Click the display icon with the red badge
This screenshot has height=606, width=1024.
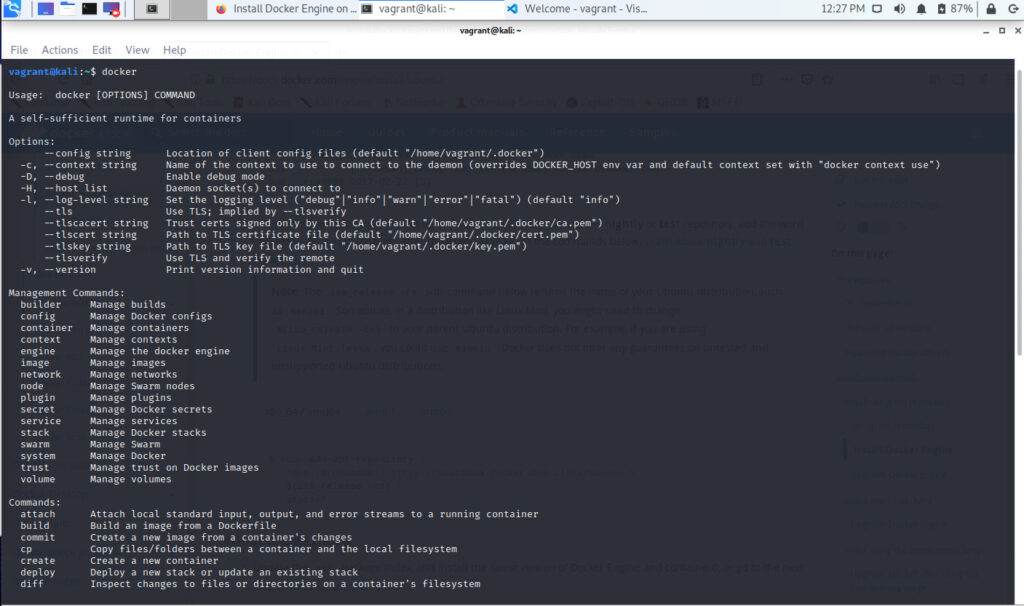pos(110,9)
